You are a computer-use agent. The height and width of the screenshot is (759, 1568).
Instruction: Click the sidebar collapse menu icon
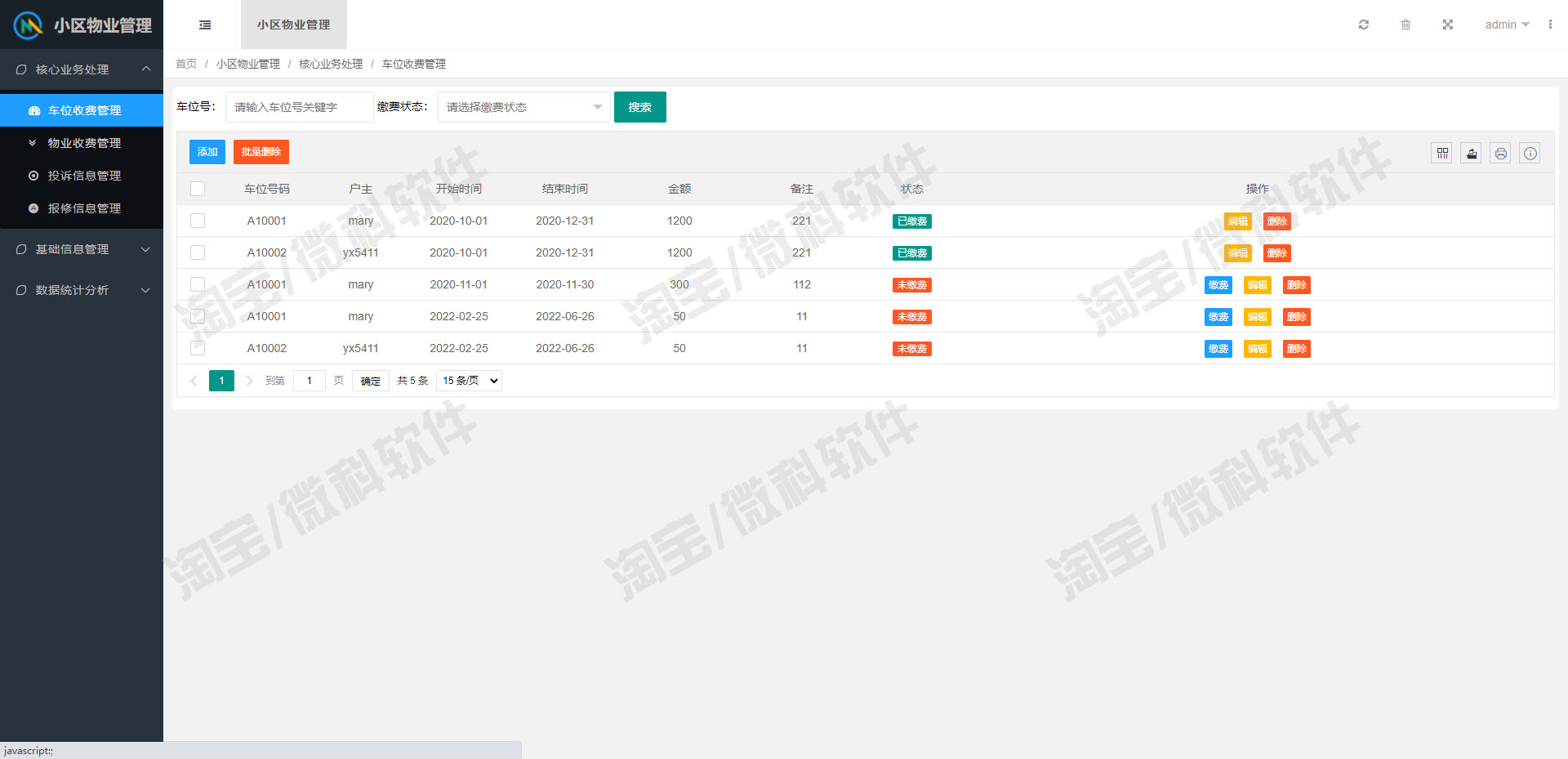click(205, 25)
